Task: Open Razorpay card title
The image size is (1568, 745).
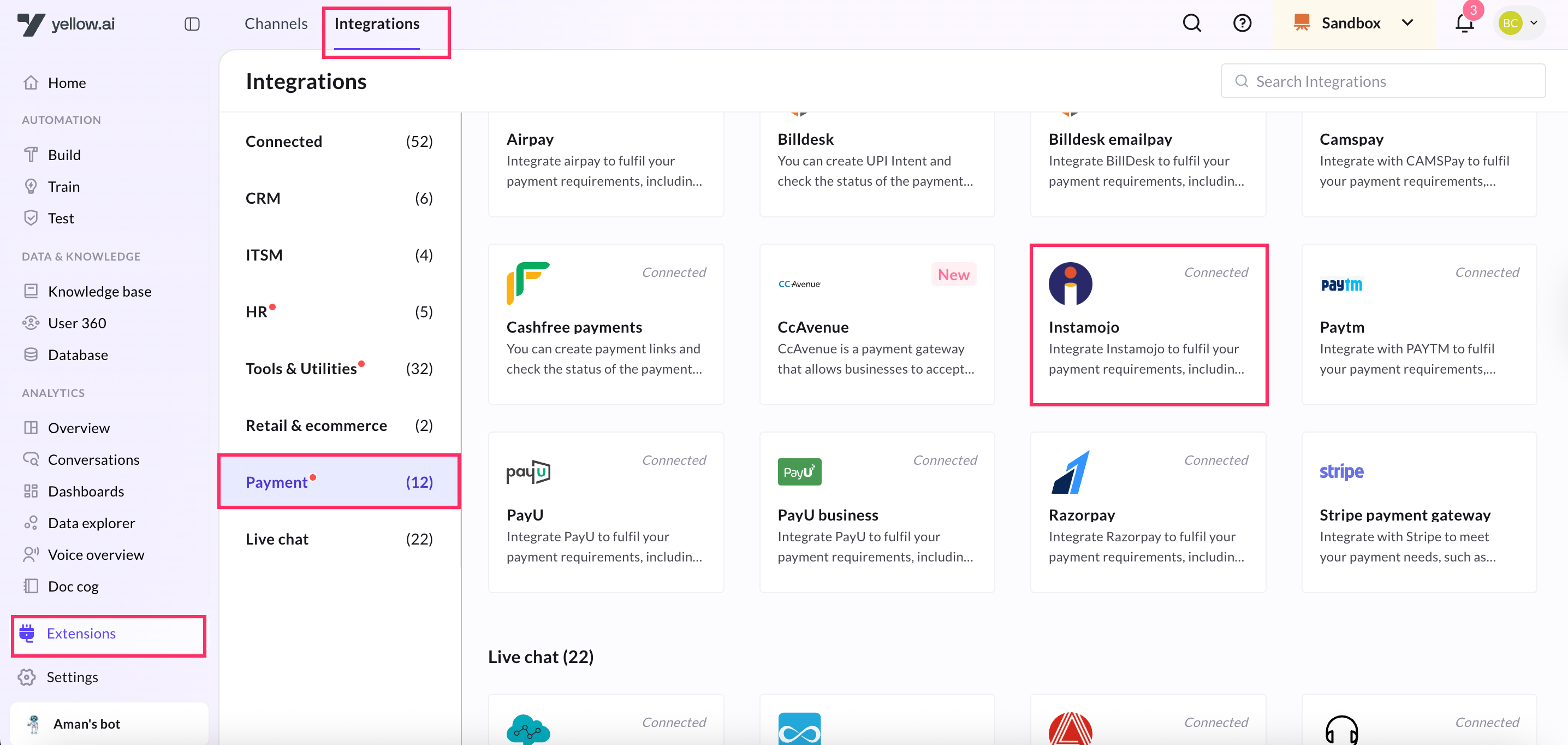Action: pyautogui.click(x=1082, y=515)
